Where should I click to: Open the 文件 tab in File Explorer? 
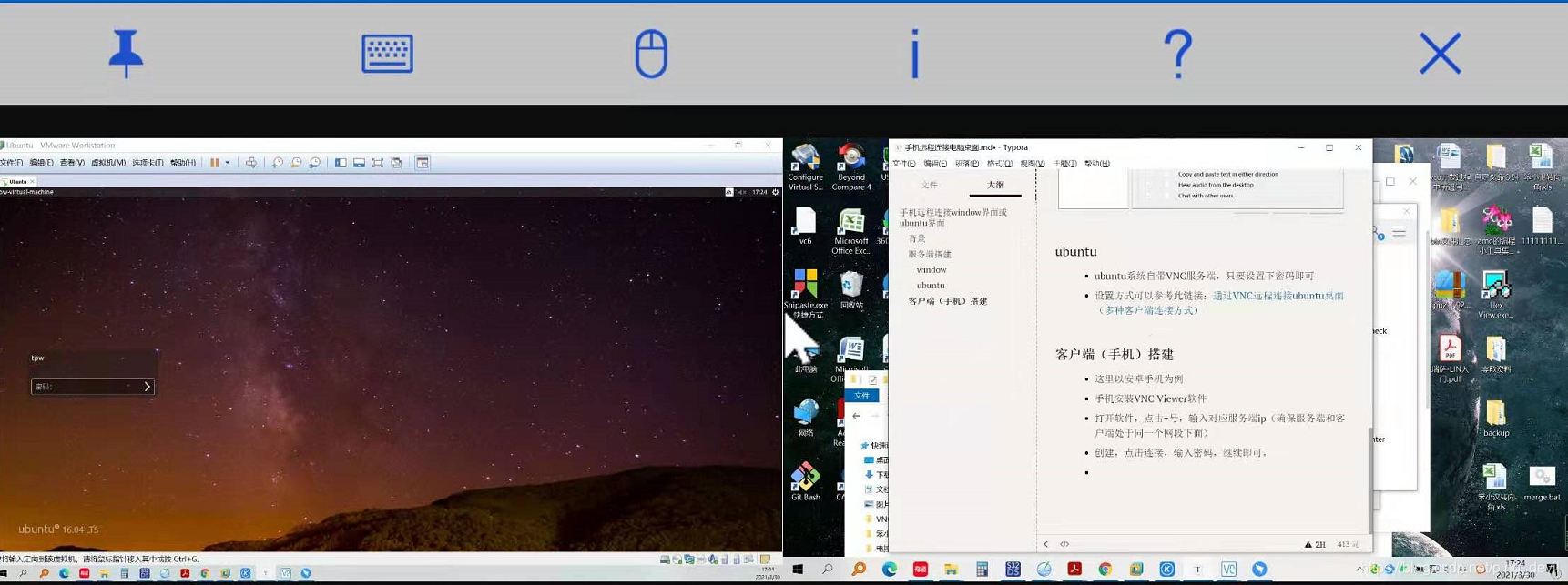tap(862, 396)
